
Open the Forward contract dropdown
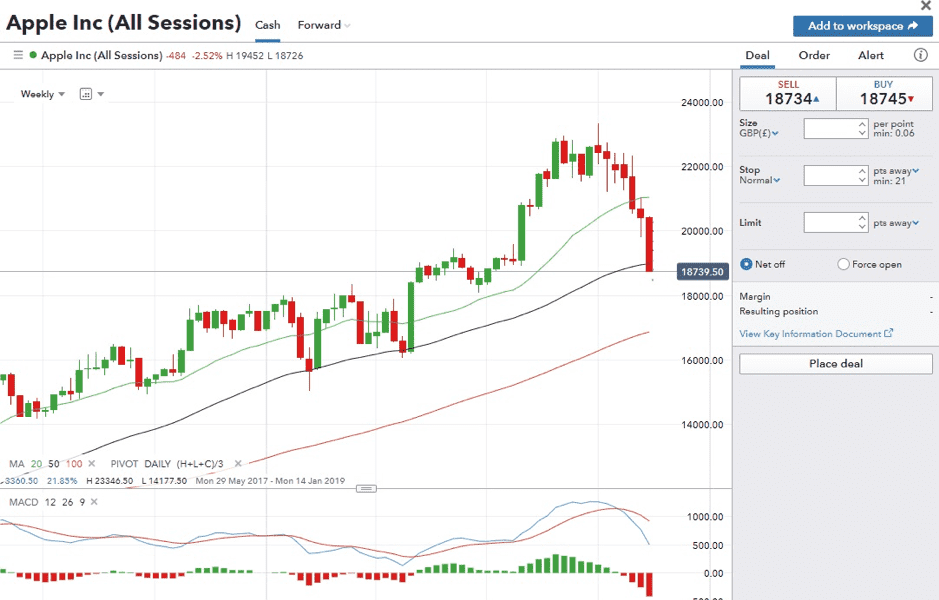324,25
